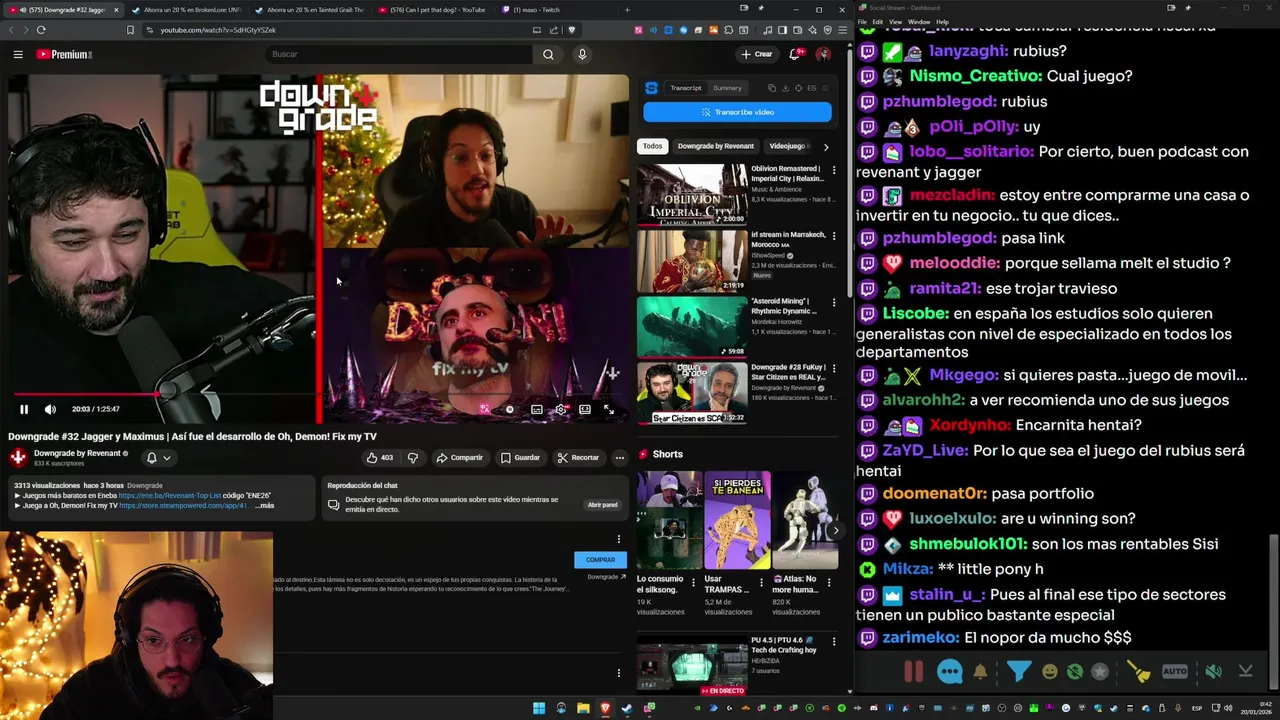
Task: Toggle autoplay switch in player
Action: [509, 409]
